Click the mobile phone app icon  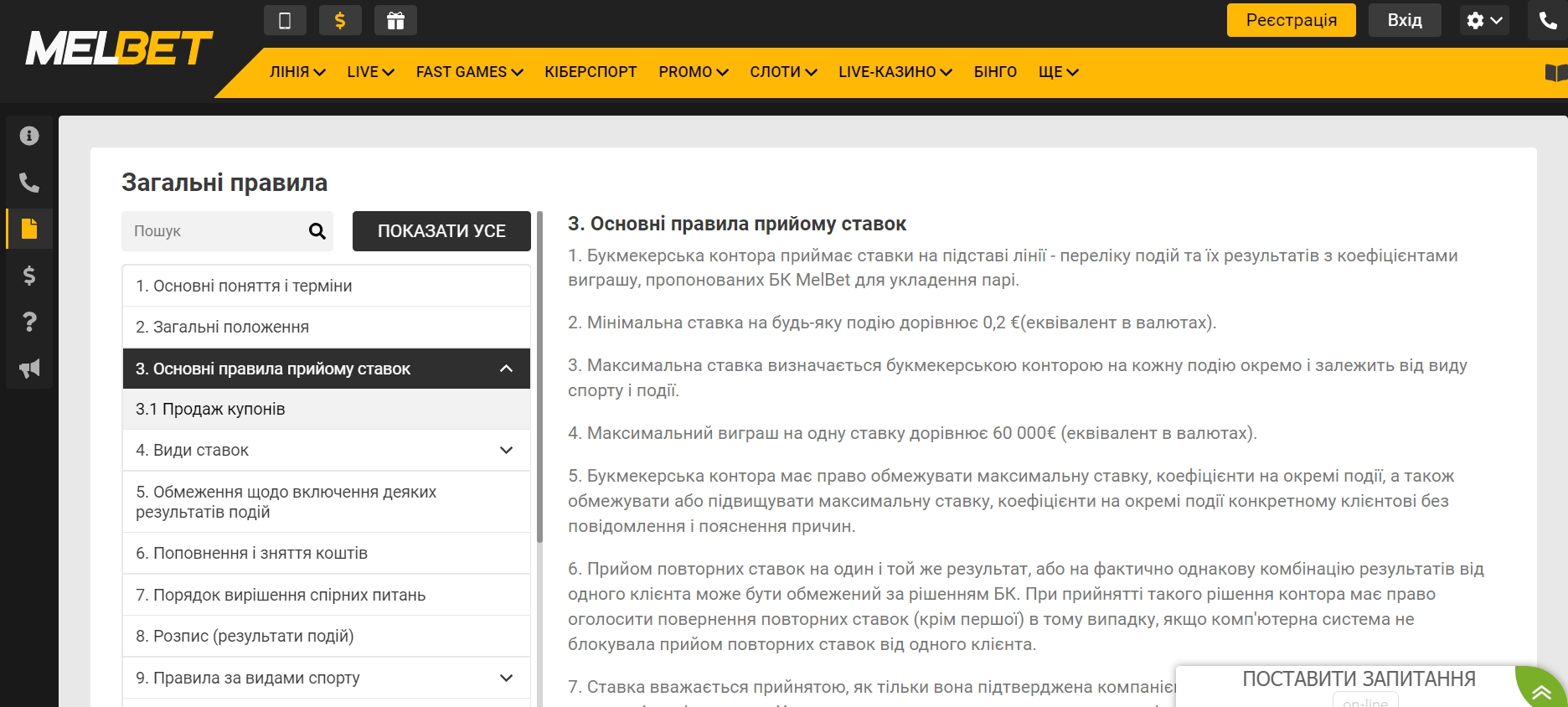pyautogui.click(x=285, y=20)
